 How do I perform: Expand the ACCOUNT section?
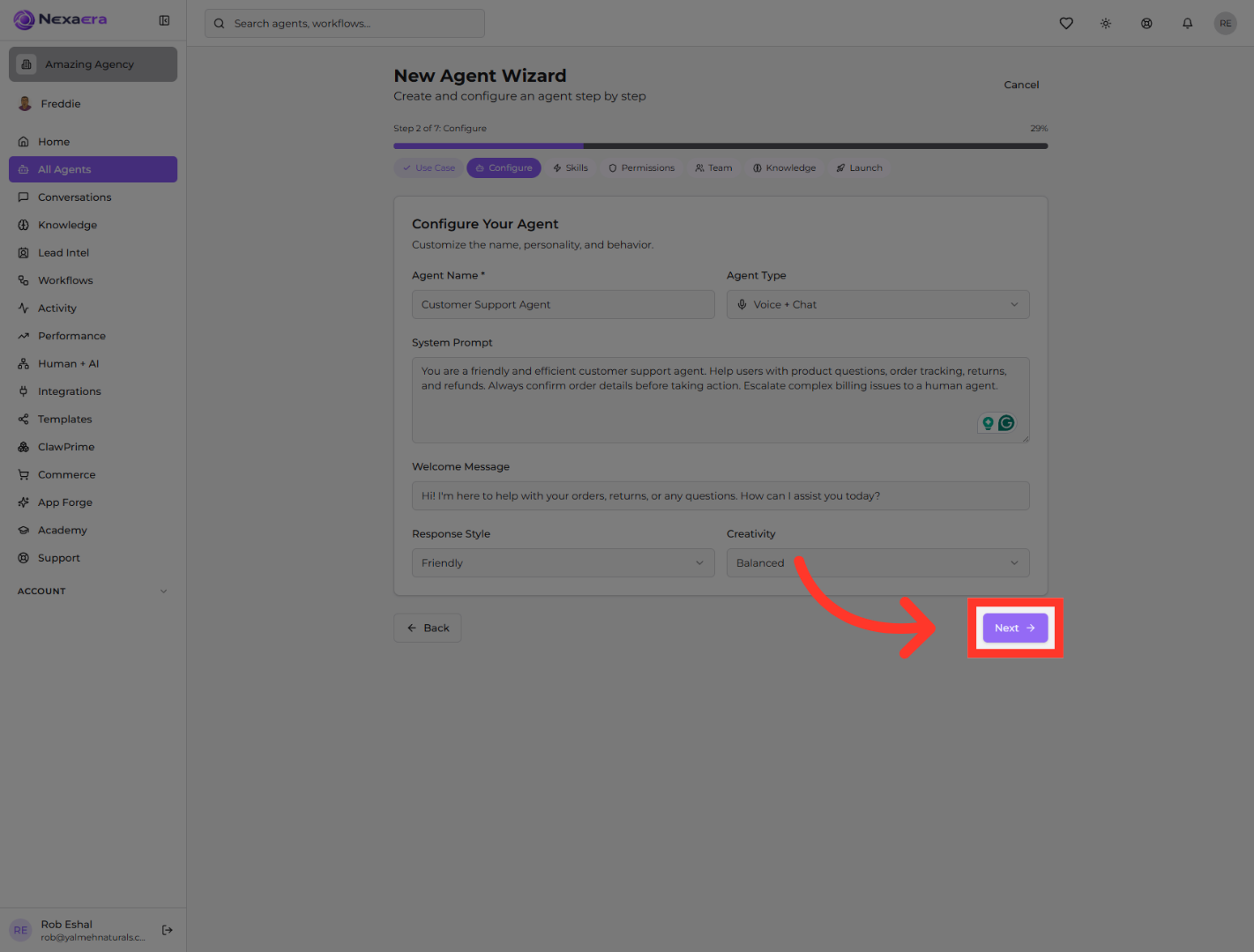point(93,591)
